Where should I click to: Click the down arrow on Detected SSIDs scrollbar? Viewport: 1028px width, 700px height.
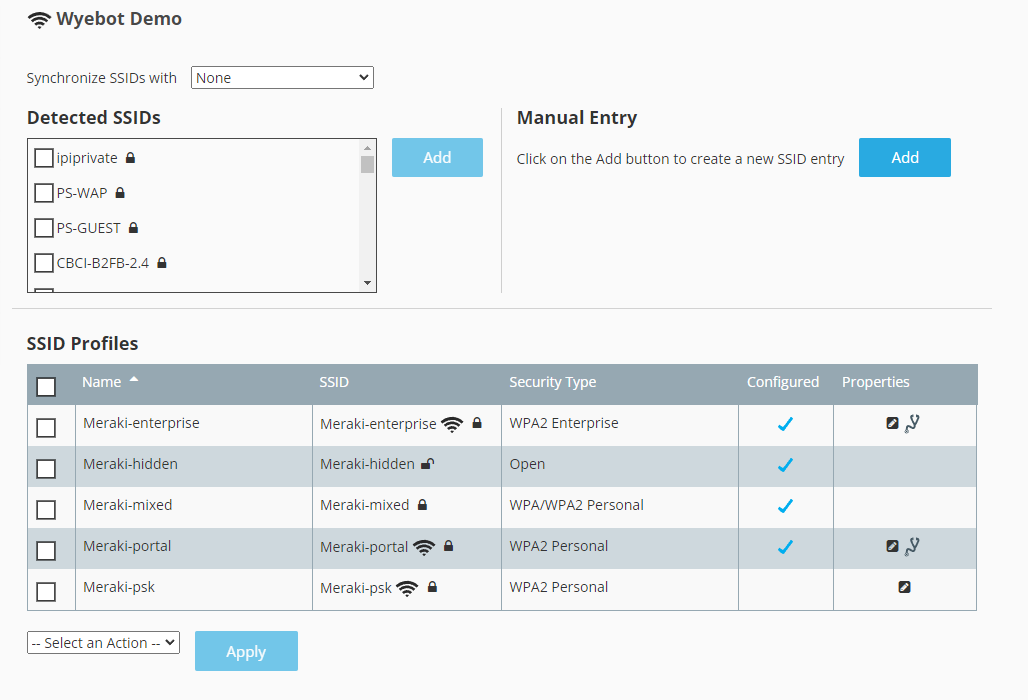pyautogui.click(x=369, y=284)
